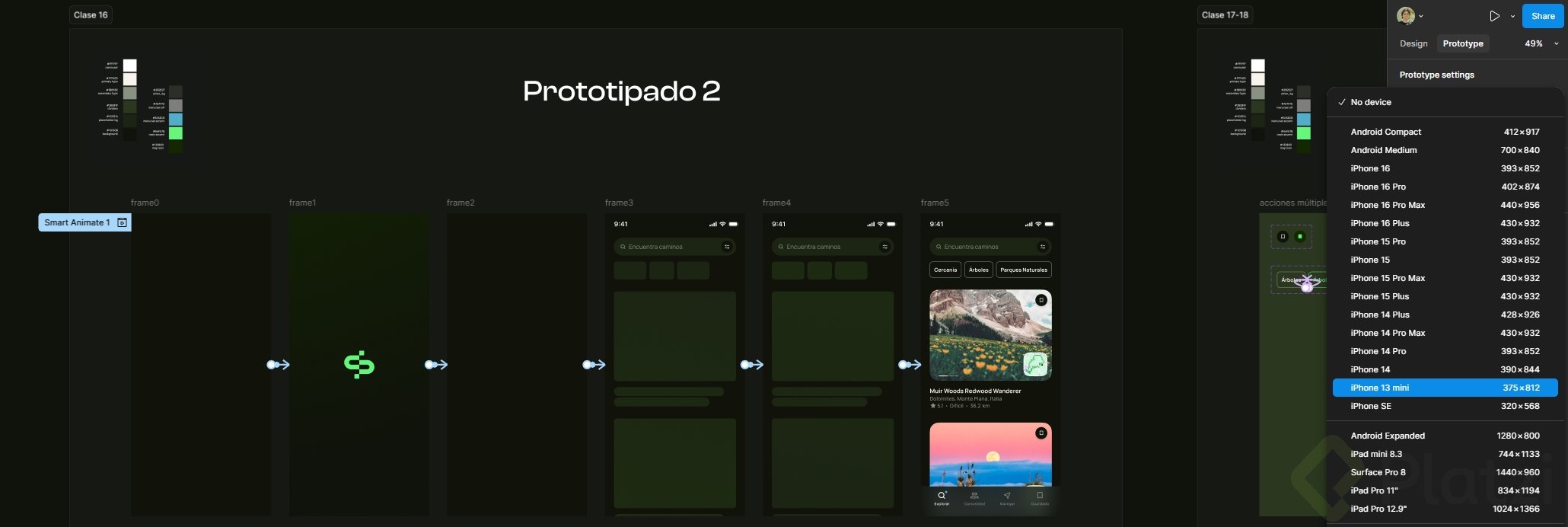Click filter icon in frame4 search bar
1568x527 pixels.
[x=884, y=247]
